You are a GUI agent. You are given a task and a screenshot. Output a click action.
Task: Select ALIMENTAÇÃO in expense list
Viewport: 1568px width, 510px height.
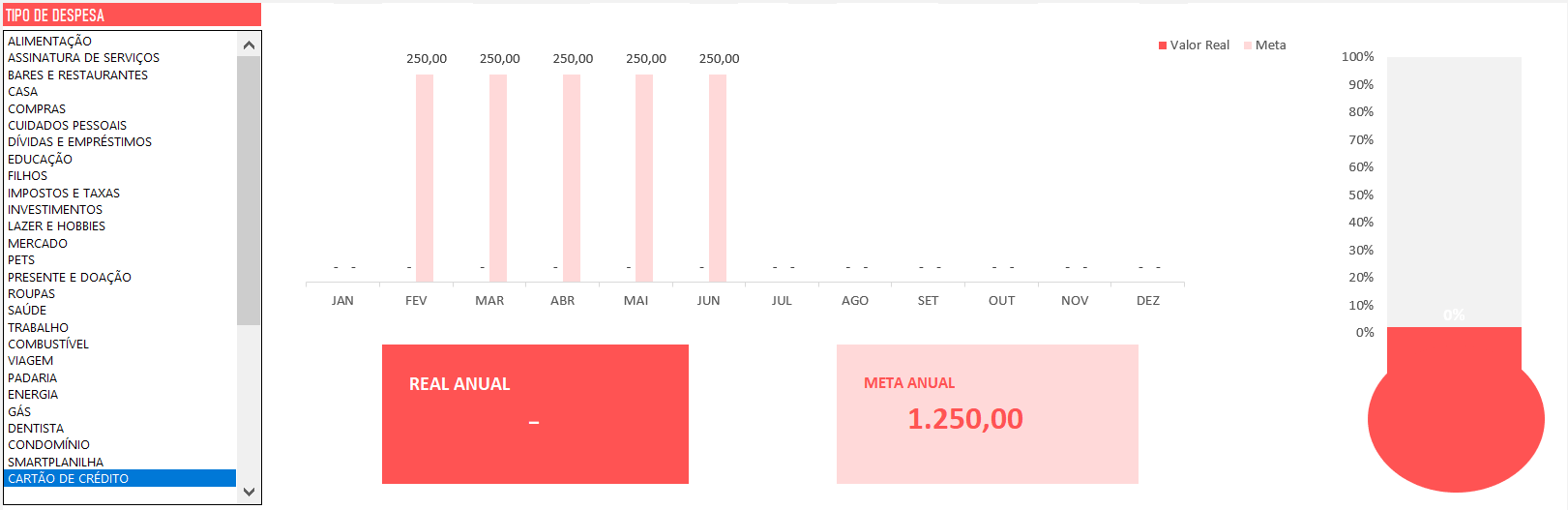click(49, 42)
